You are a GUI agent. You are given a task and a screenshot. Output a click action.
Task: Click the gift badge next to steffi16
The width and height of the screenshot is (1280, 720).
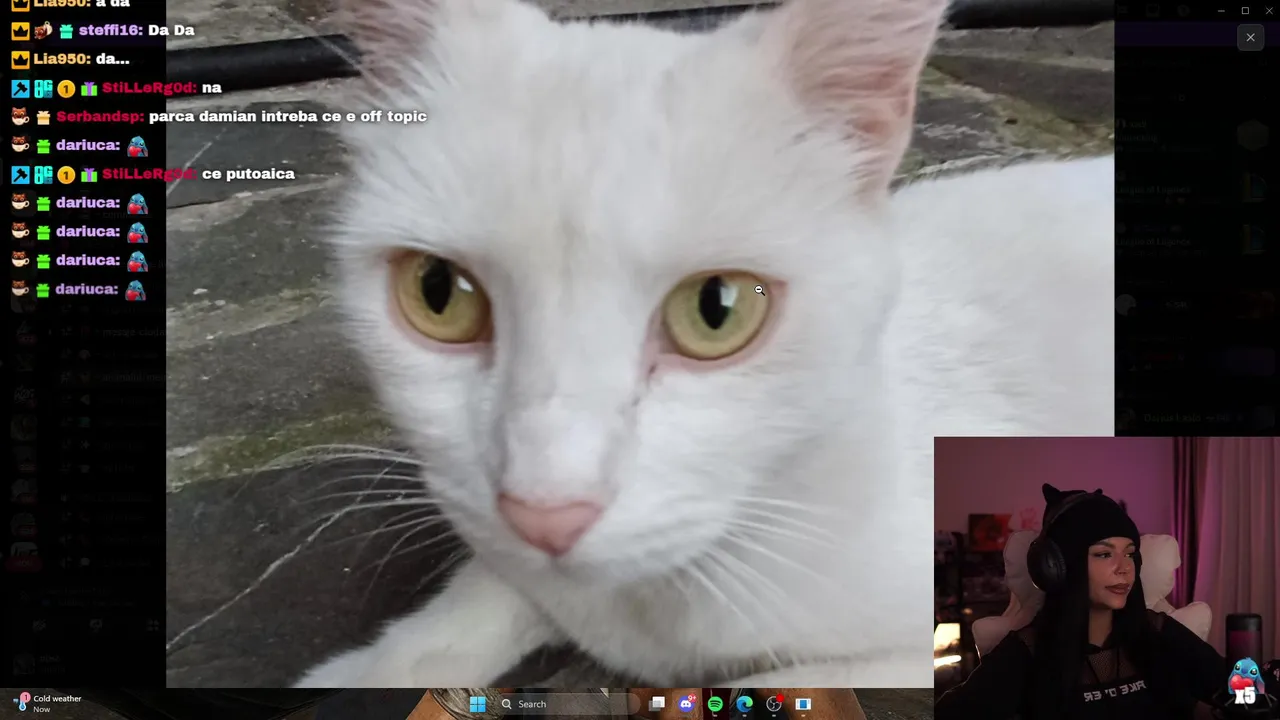(66, 31)
